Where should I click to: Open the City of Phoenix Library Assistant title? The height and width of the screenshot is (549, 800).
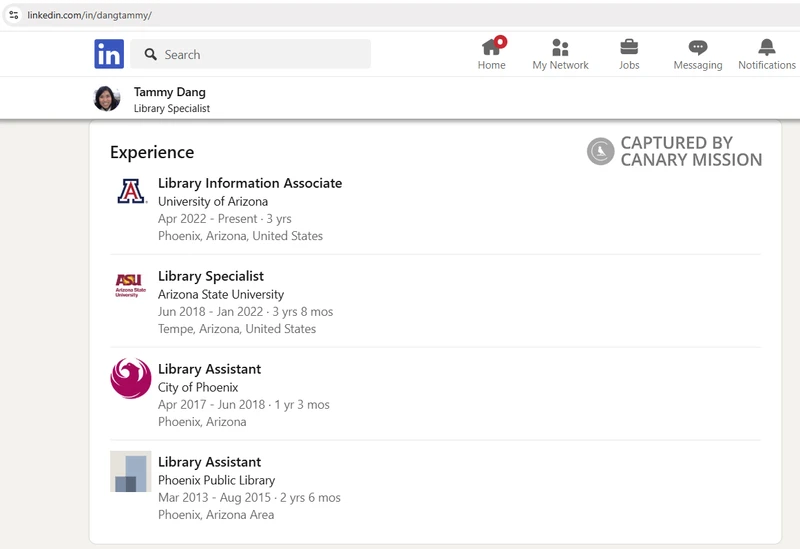(210, 369)
